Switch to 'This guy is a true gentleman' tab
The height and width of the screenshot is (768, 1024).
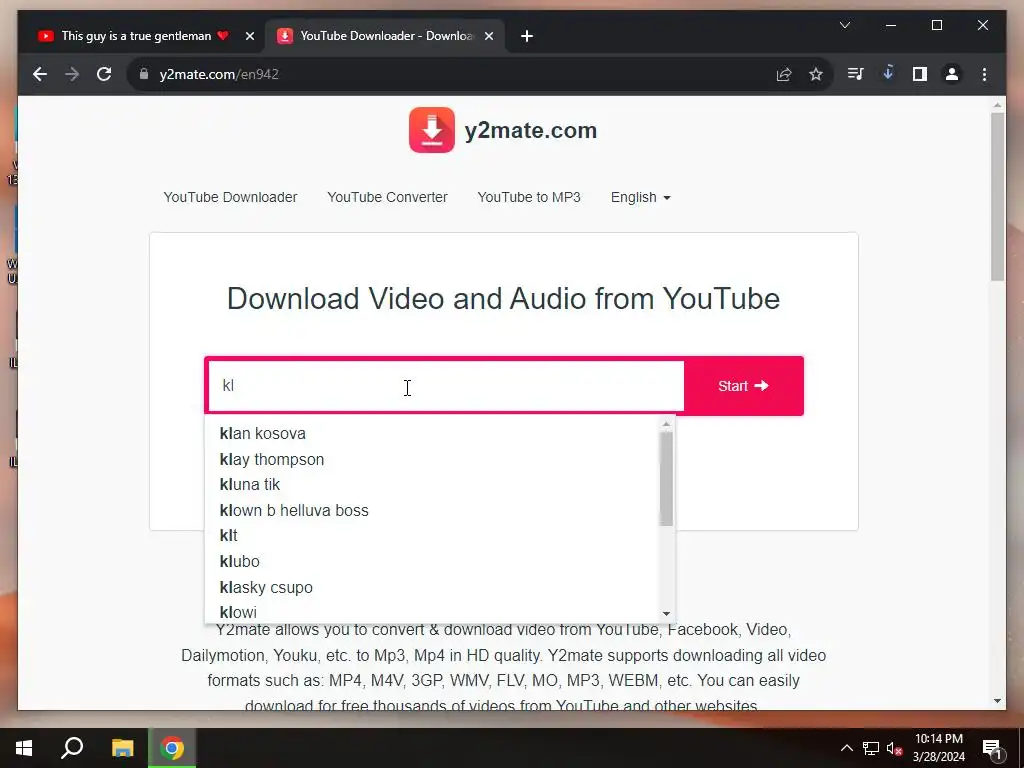[137, 36]
